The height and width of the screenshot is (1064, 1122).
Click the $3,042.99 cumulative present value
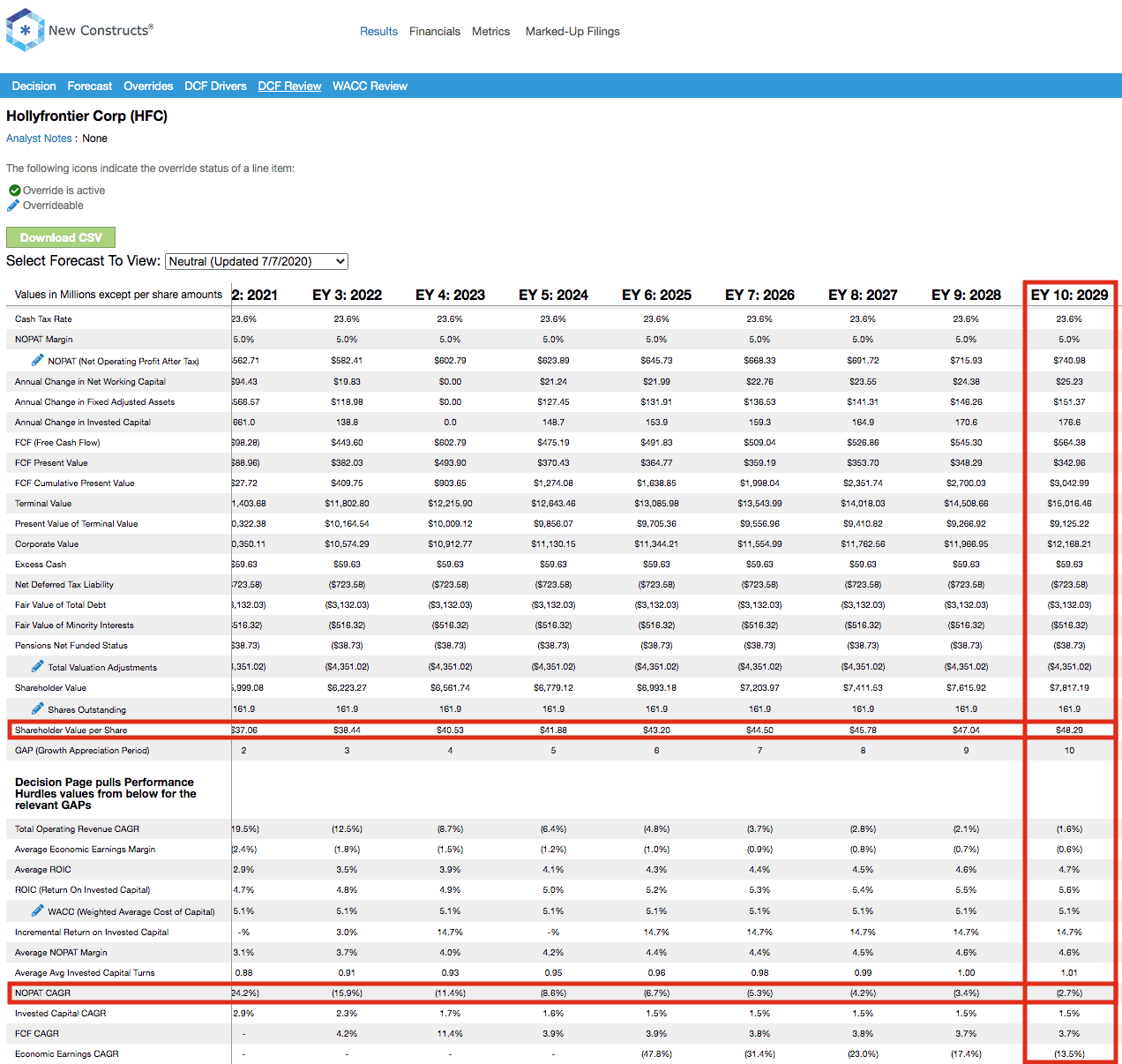tap(1069, 483)
